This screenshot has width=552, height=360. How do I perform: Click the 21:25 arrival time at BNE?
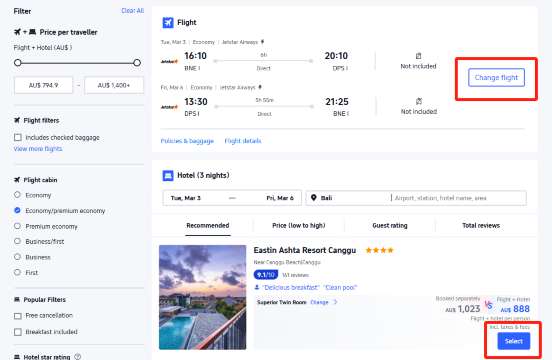pos(337,102)
